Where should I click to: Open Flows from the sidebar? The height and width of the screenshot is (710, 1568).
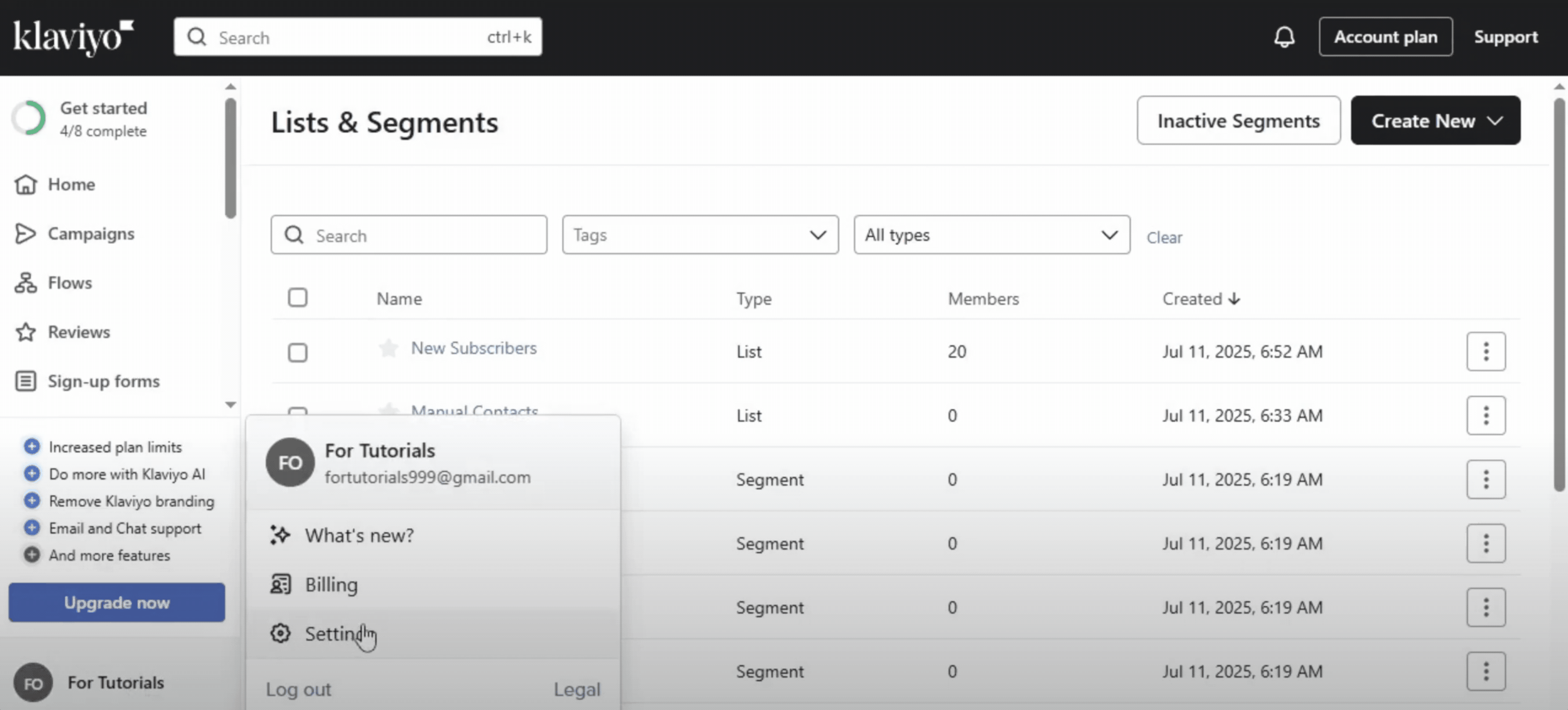click(x=70, y=283)
